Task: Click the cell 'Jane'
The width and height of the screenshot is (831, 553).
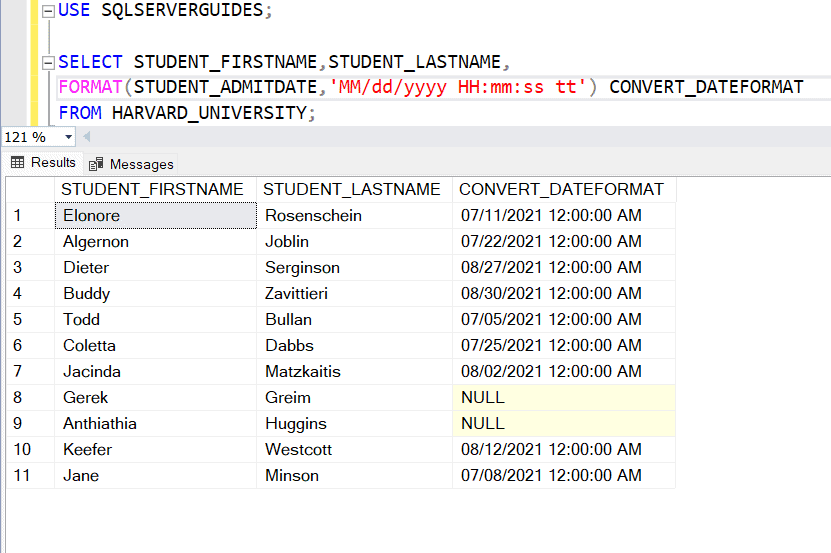Action: pyautogui.click(x=156, y=475)
